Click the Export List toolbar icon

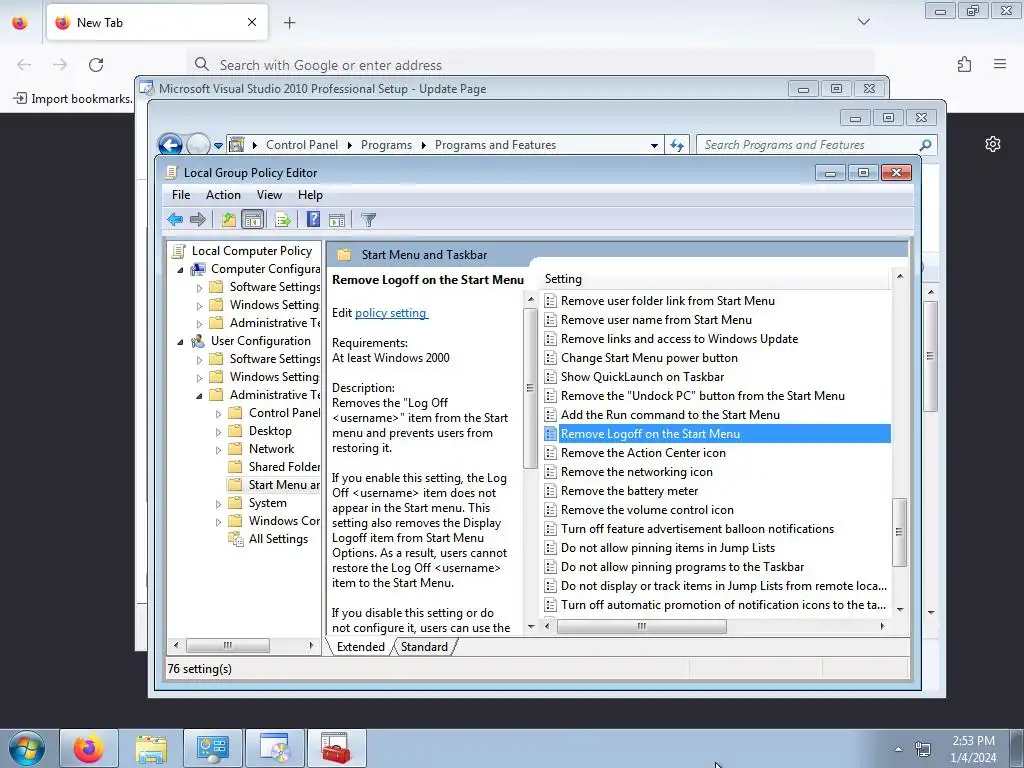click(283, 219)
